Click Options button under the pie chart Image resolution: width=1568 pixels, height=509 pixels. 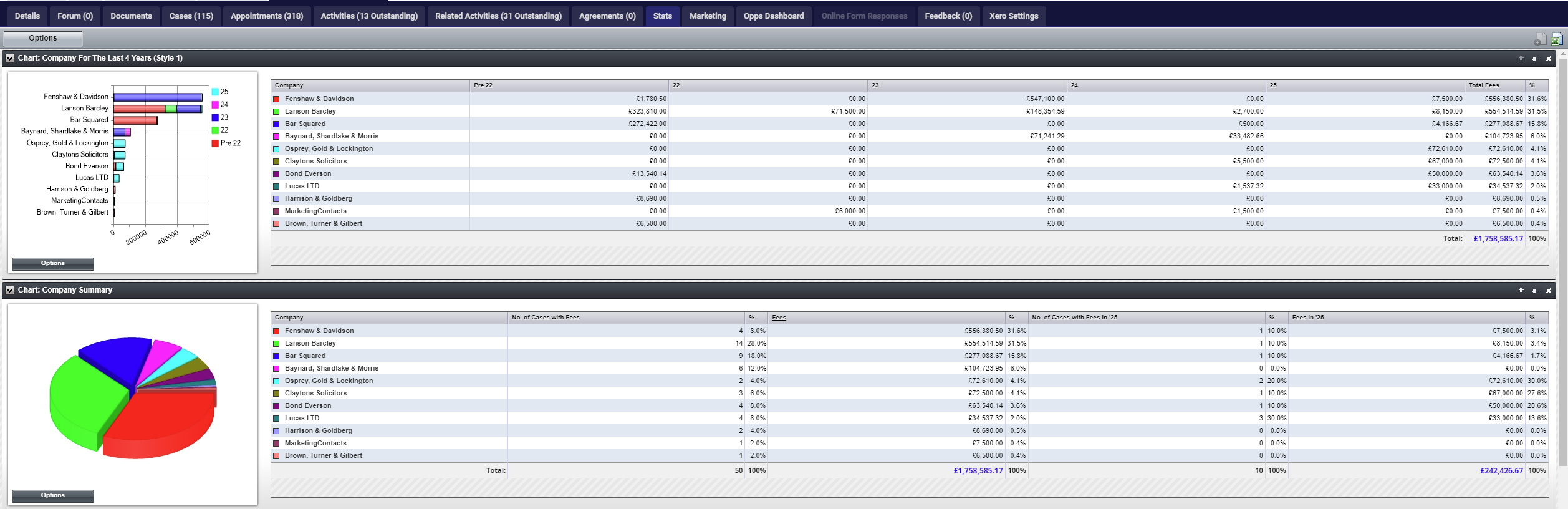coord(53,495)
